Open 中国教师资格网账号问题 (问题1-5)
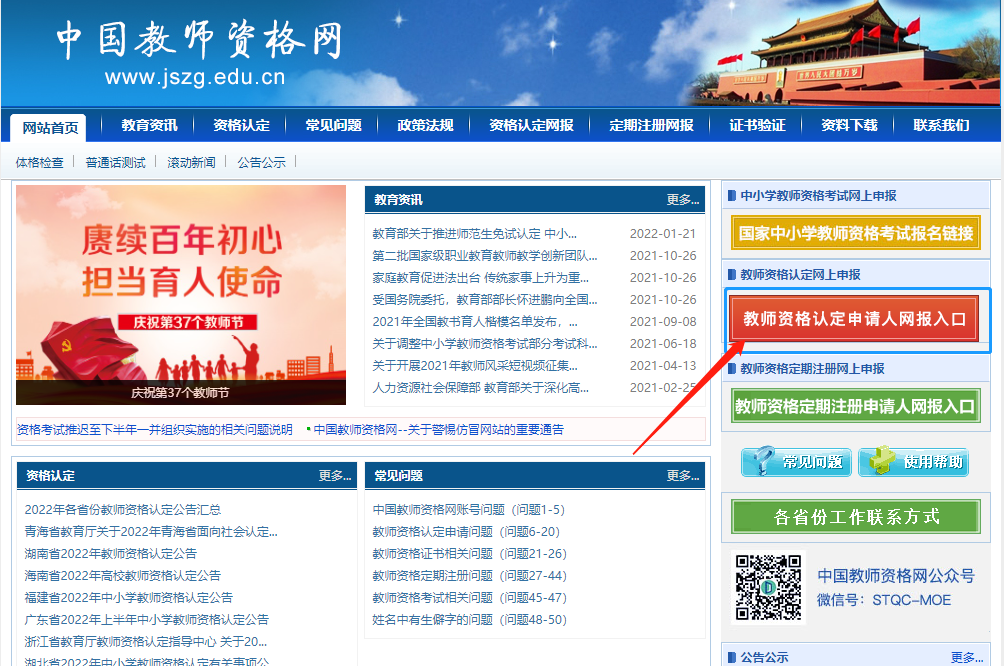 pos(469,510)
